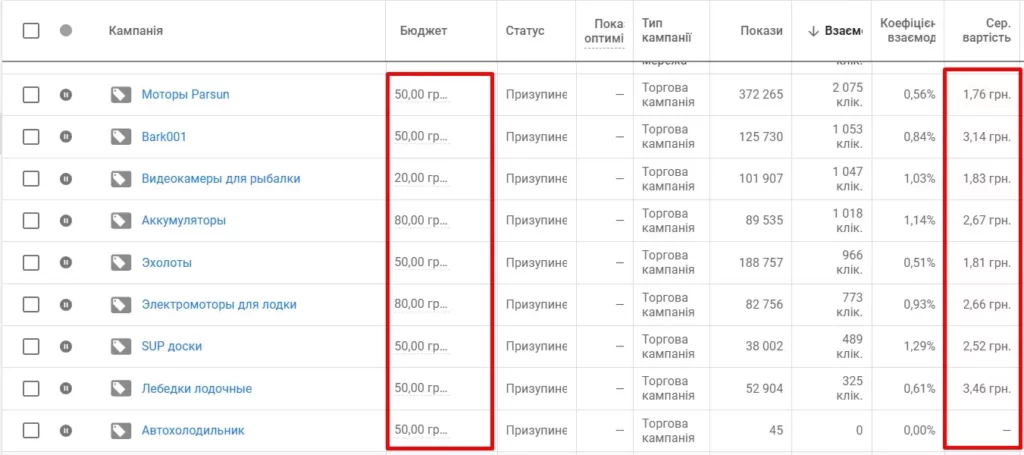Click the 188 757 impressions cell

[x=761, y=263]
